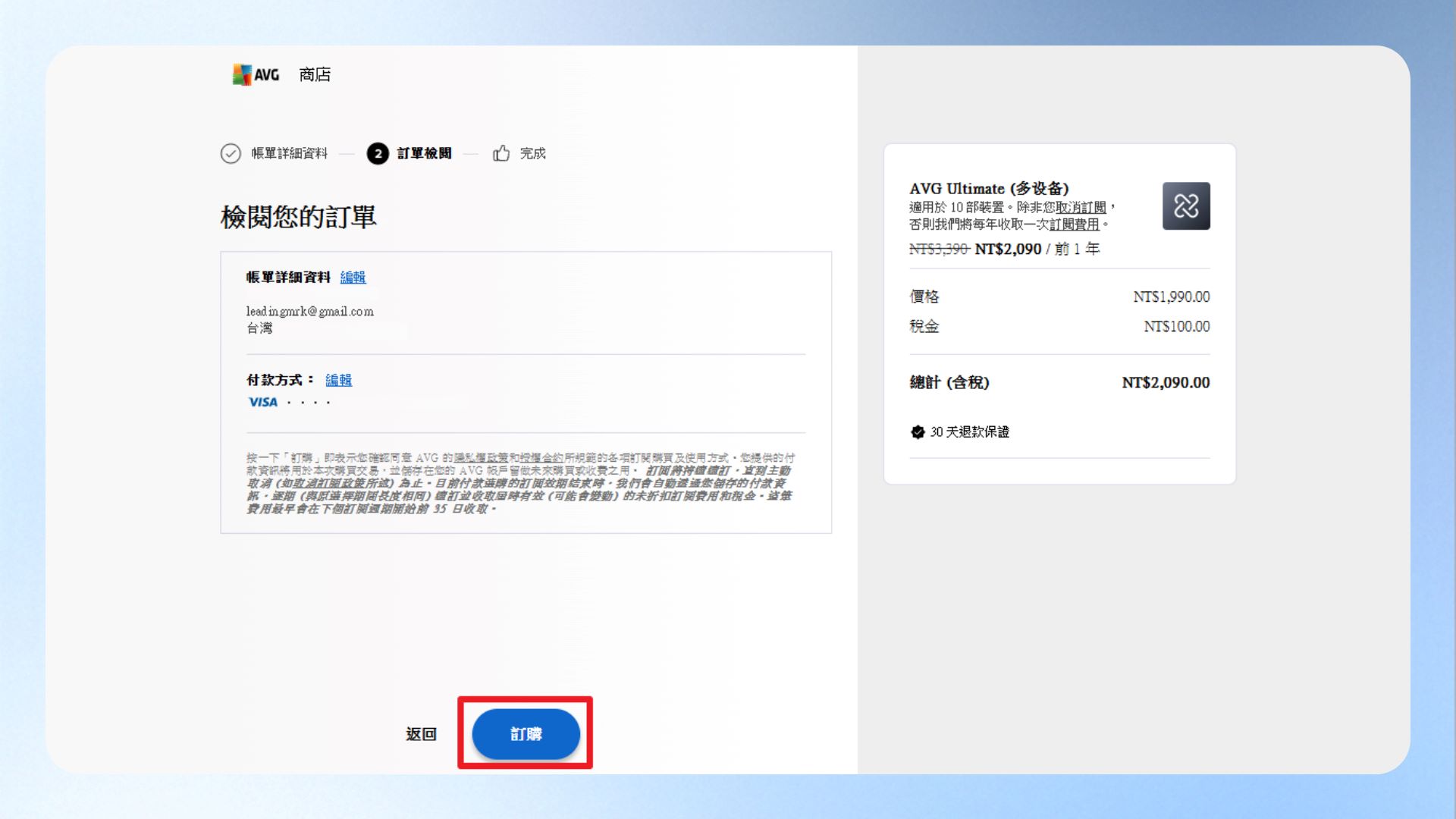Click the 稅金 amount NT$100.00
Screen dimensions: 1456x819
1177,326
